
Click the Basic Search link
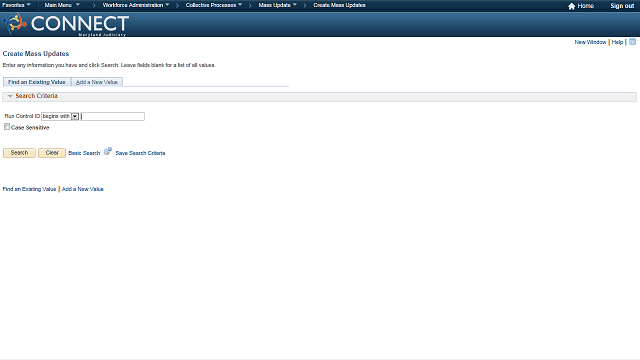tap(84, 153)
